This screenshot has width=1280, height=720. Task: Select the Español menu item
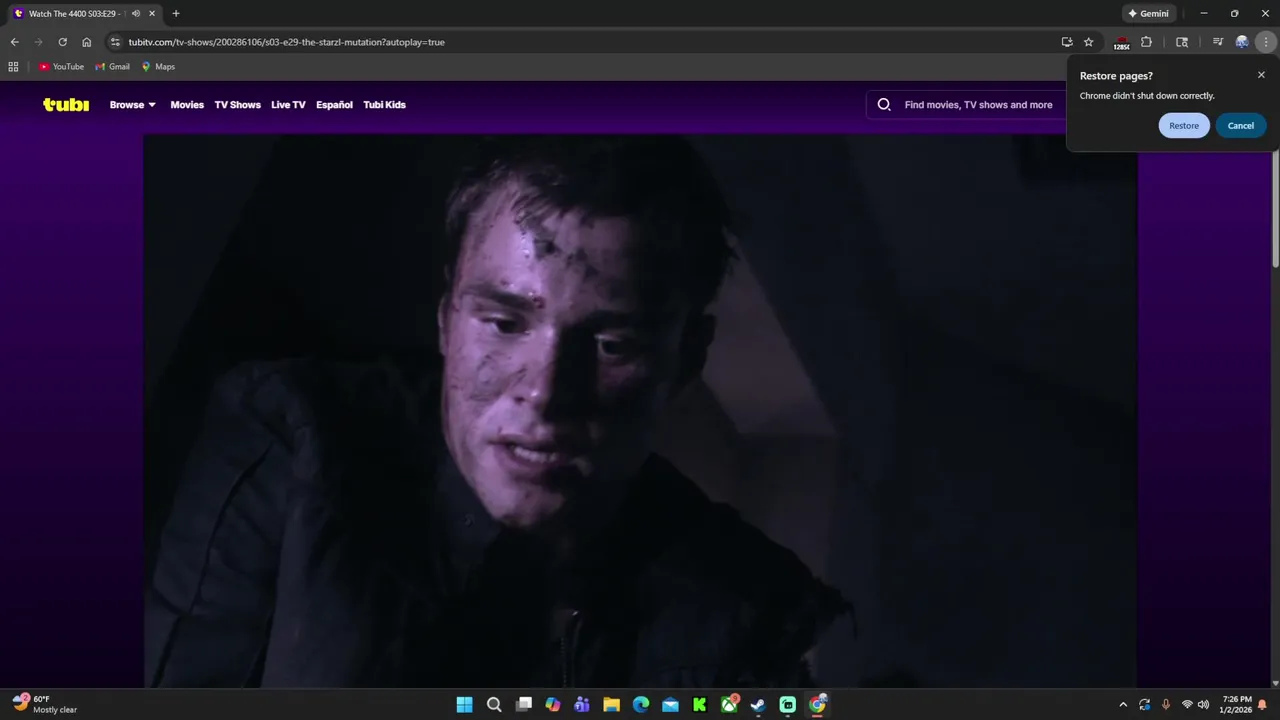(334, 104)
